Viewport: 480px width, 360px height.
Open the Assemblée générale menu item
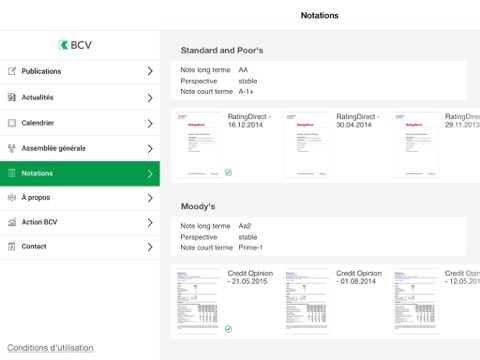click(x=80, y=148)
